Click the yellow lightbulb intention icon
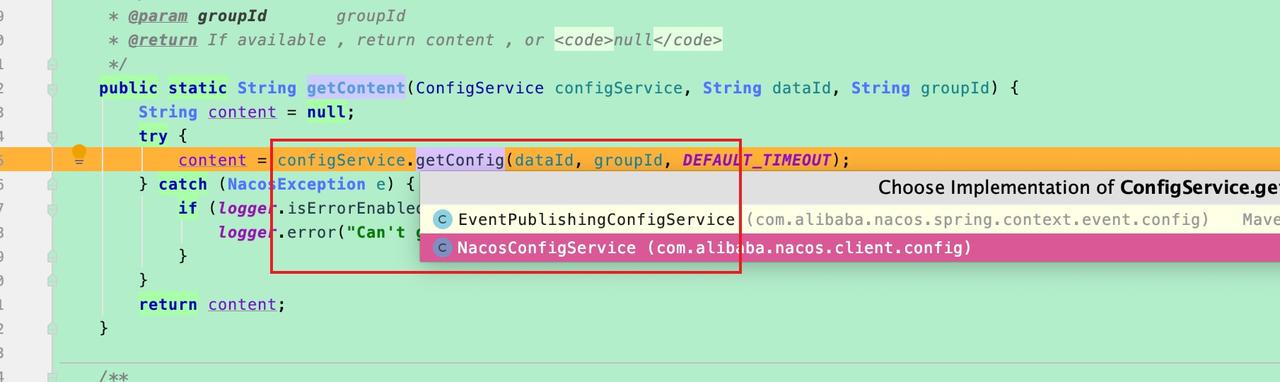1280x382 pixels. point(79,153)
